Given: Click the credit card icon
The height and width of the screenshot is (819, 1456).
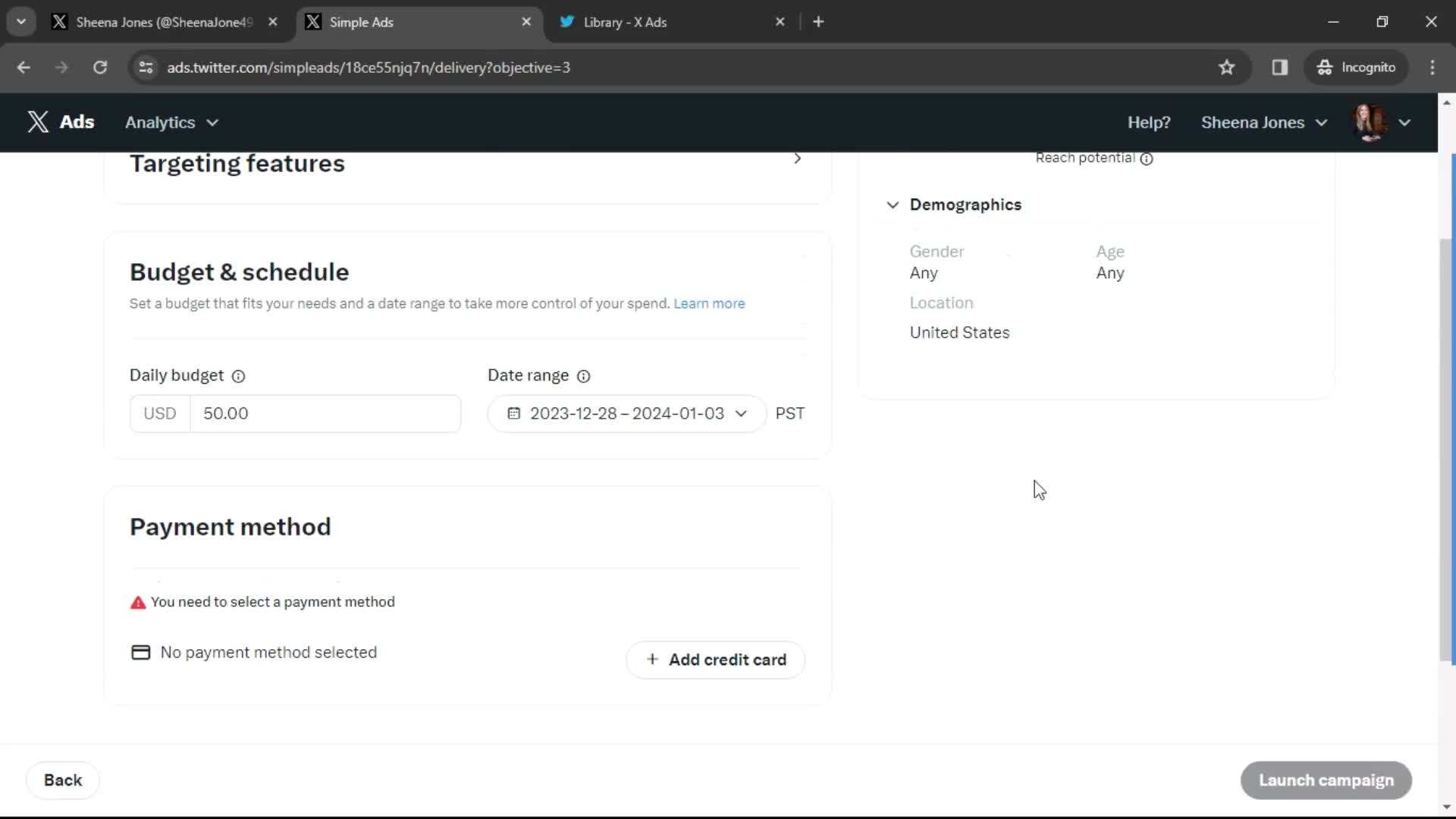Looking at the screenshot, I should [x=140, y=652].
